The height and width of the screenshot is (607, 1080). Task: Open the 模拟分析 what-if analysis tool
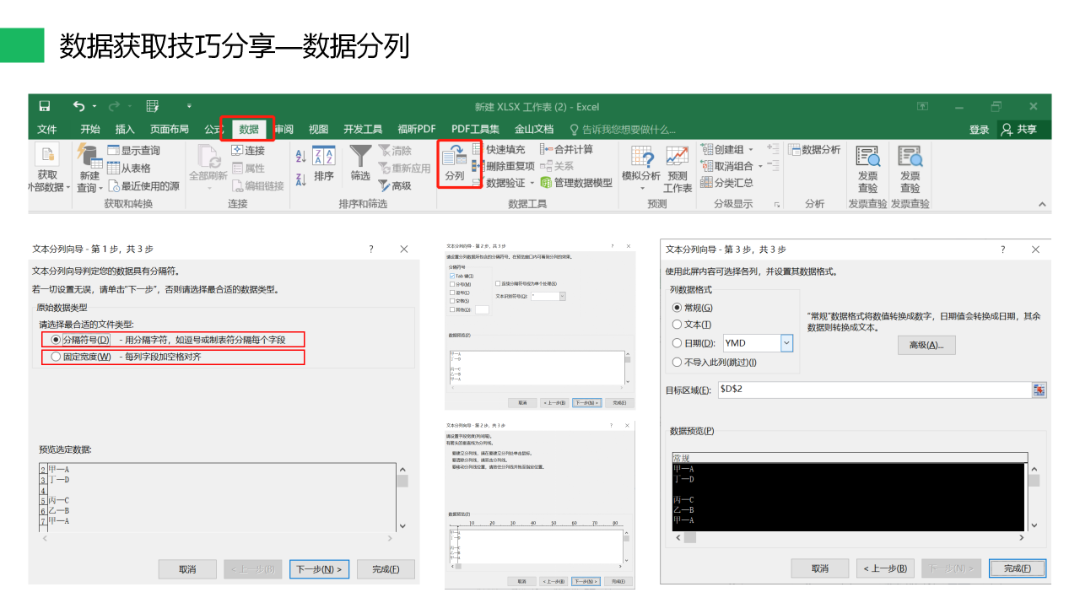(x=641, y=164)
